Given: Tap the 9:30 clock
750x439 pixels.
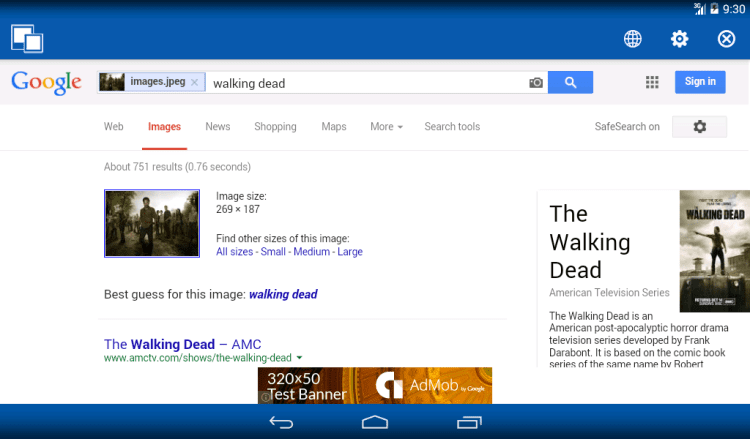Looking at the screenshot, I should tap(734, 9).
